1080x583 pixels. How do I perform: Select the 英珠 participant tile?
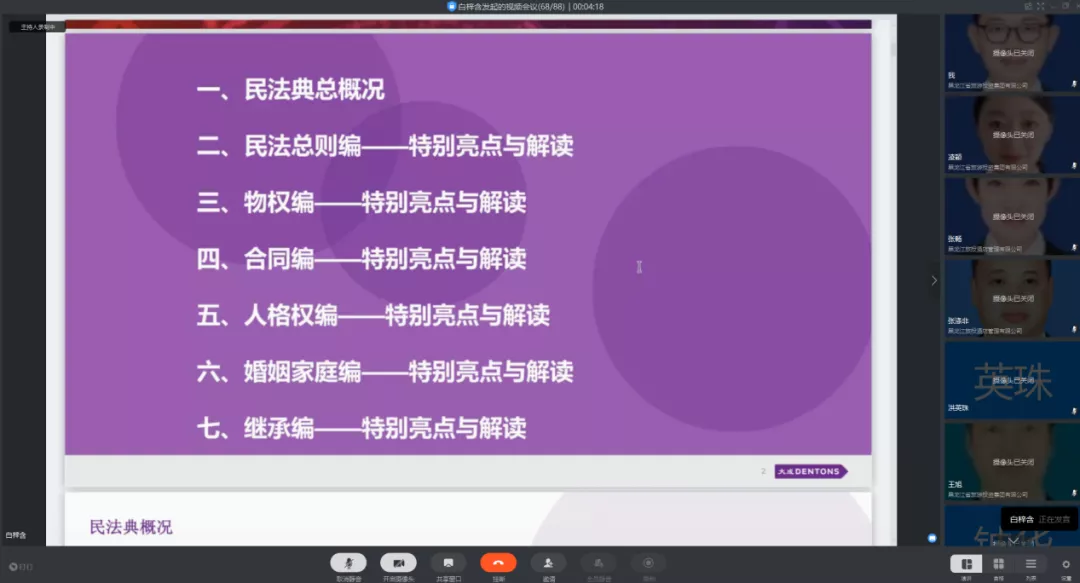1011,380
